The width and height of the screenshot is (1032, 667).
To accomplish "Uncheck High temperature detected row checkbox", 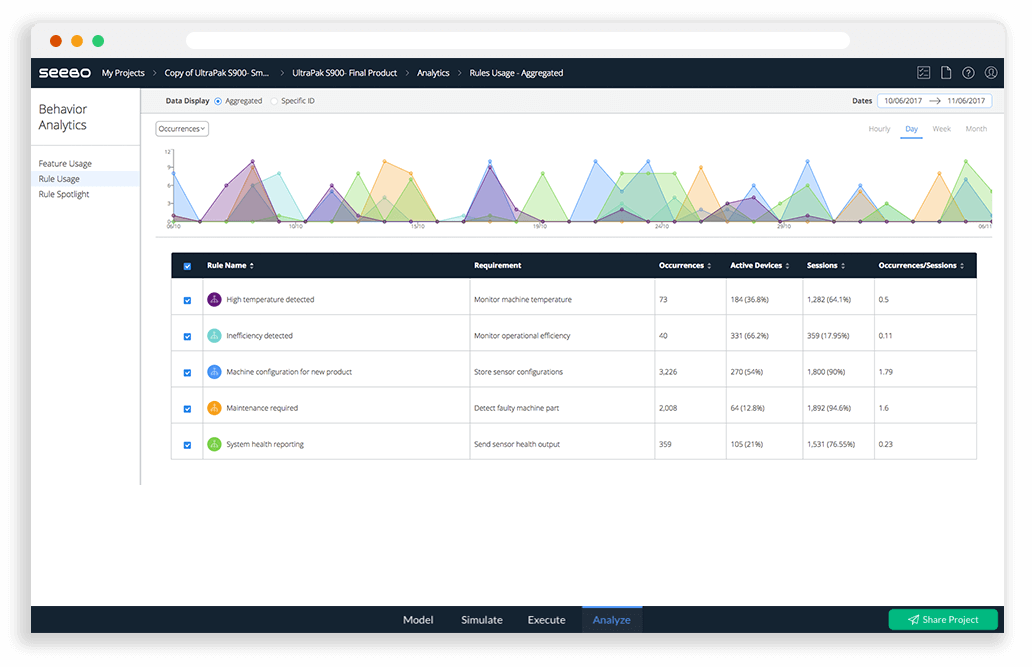I will (x=188, y=300).
